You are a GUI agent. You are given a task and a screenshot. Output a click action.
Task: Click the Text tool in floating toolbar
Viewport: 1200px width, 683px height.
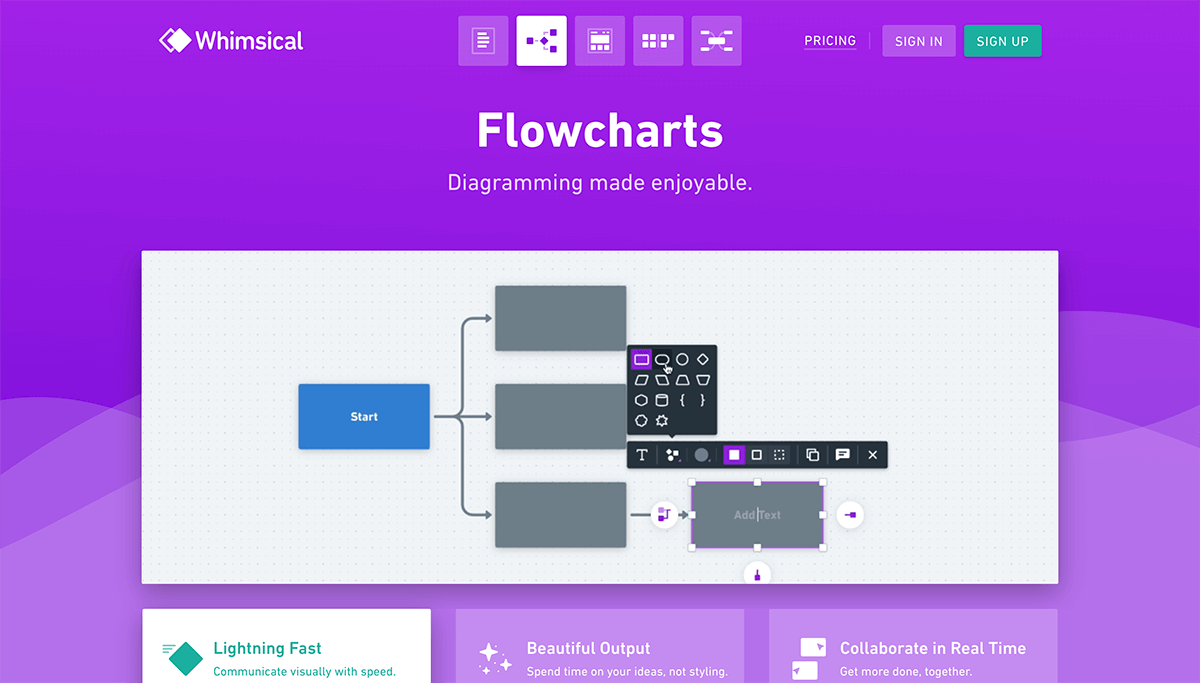642,455
